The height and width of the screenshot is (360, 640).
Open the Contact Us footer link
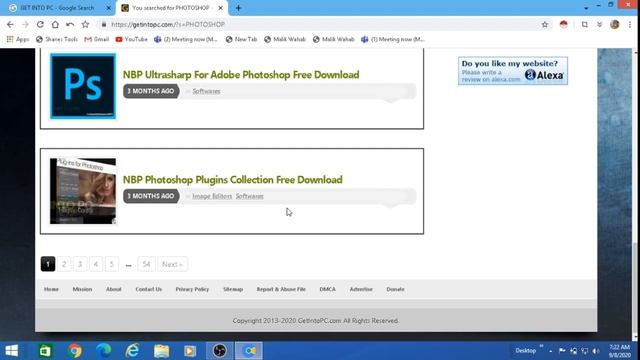(149, 289)
